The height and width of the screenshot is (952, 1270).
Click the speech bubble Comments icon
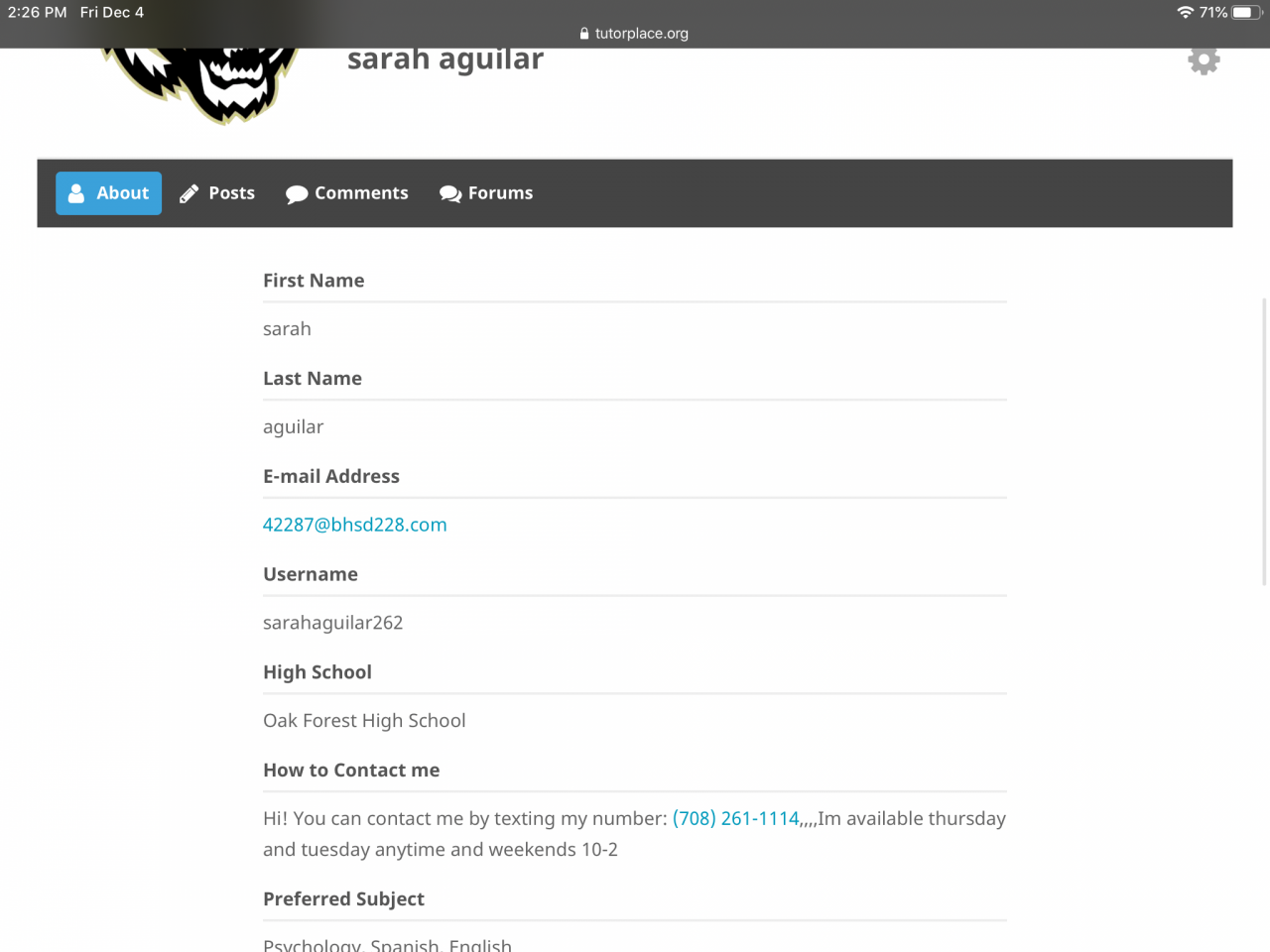click(x=296, y=194)
